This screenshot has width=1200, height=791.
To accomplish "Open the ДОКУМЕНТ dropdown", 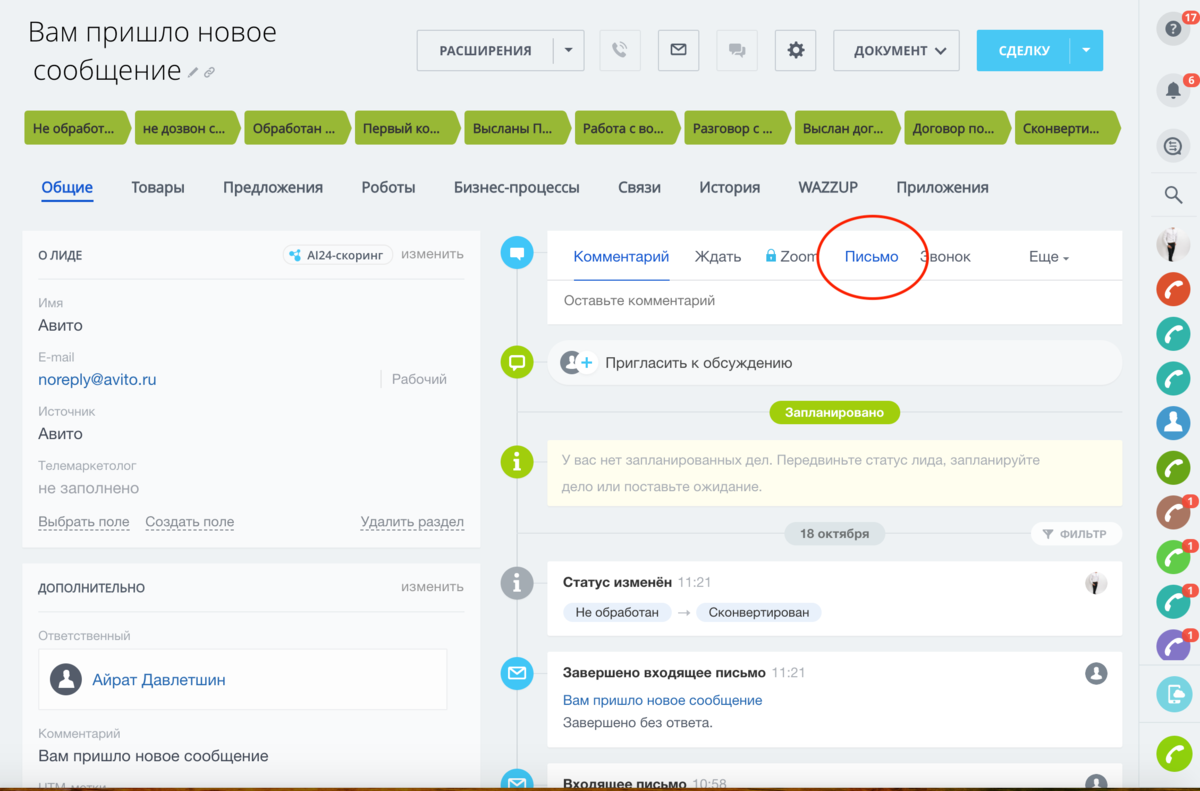I will 896,50.
